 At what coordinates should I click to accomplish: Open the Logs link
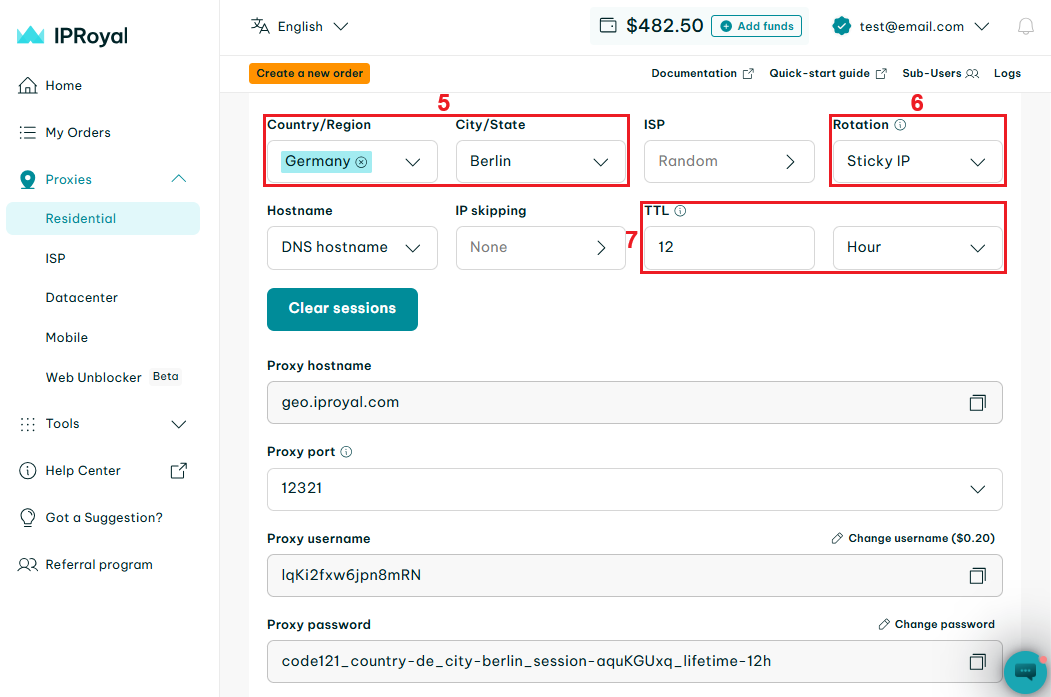(x=1007, y=74)
